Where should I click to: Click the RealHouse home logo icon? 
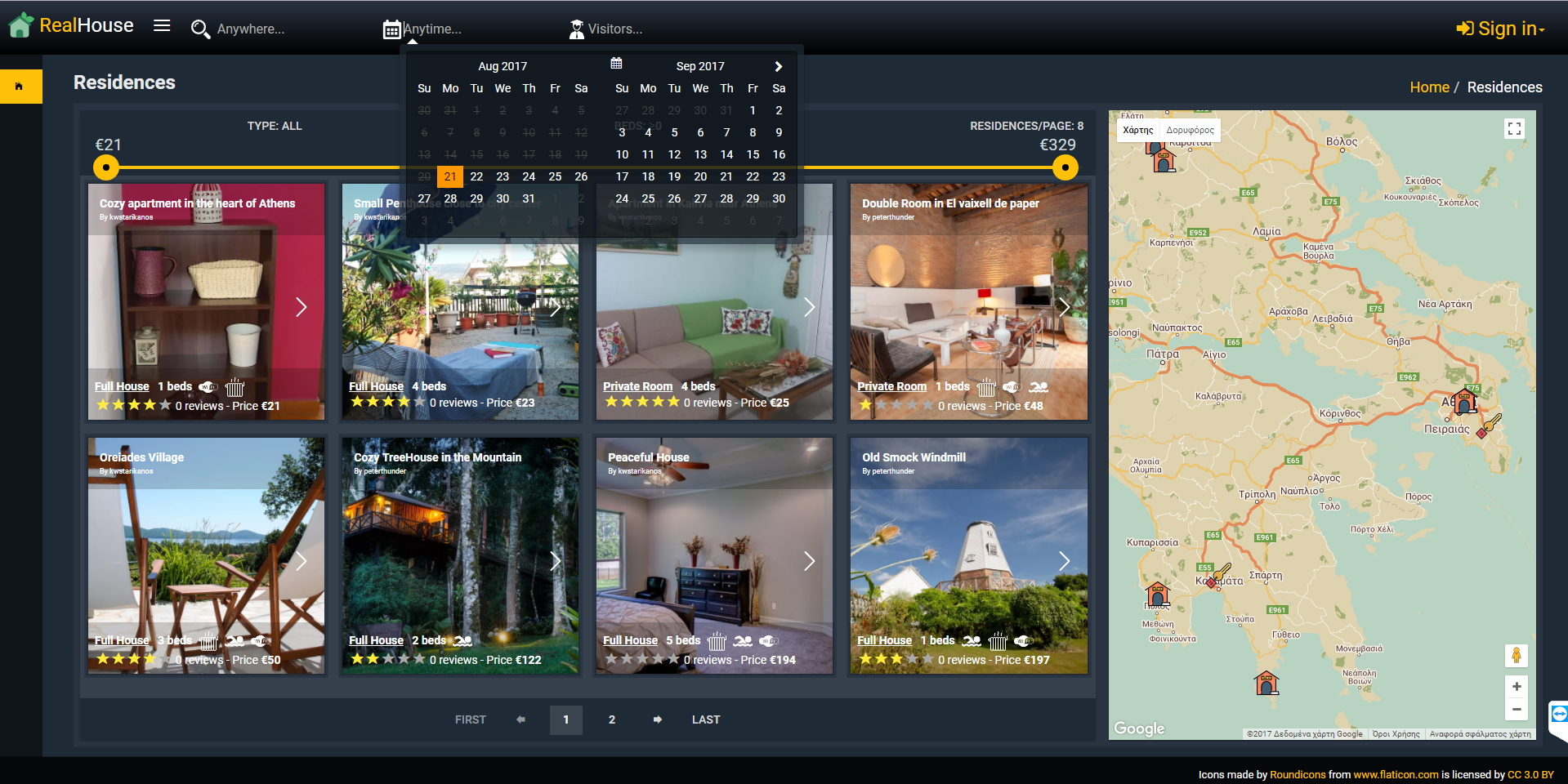click(x=21, y=26)
